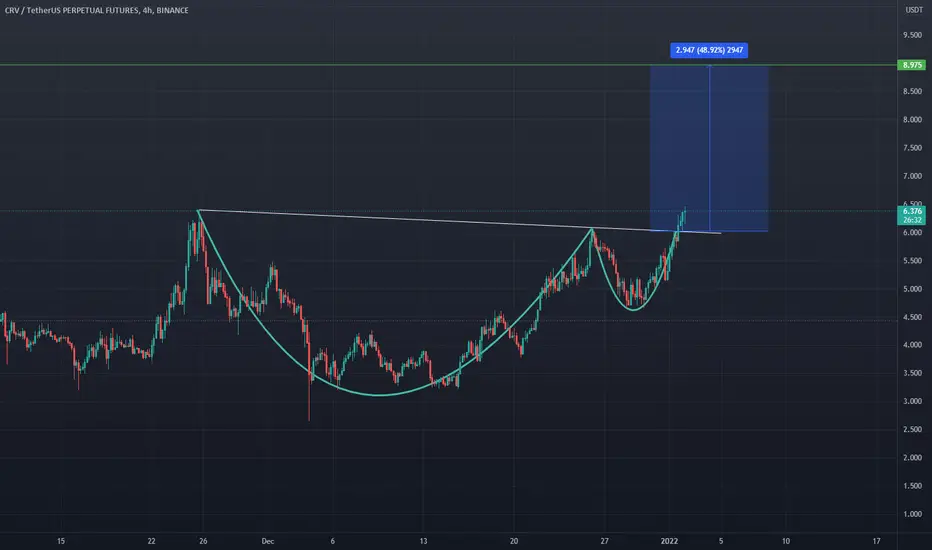The height and width of the screenshot is (550, 932).
Task: Click the 2.000 price axis value
Action: pyautogui.click(x=912, y=458)
